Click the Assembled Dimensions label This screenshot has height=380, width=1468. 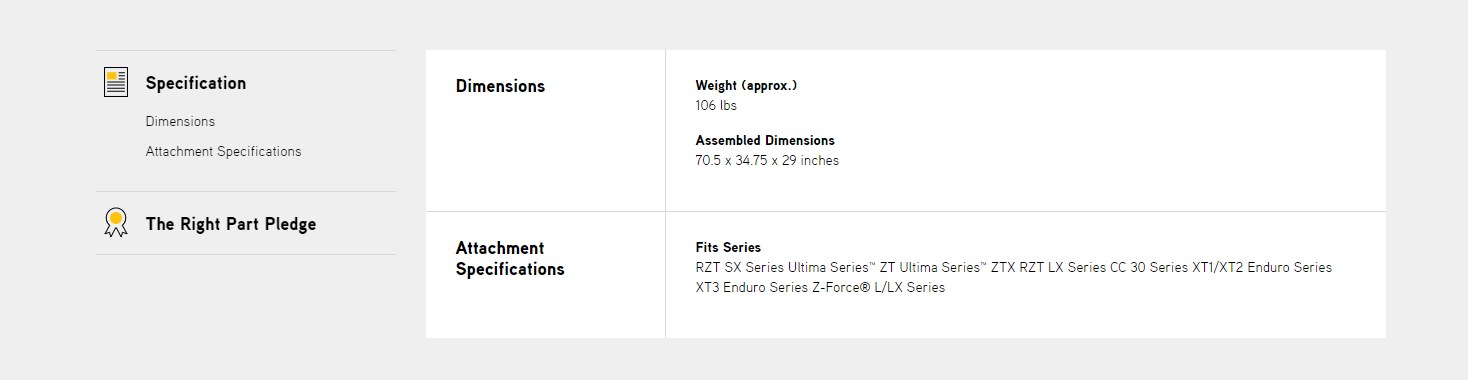coord(765,140)
